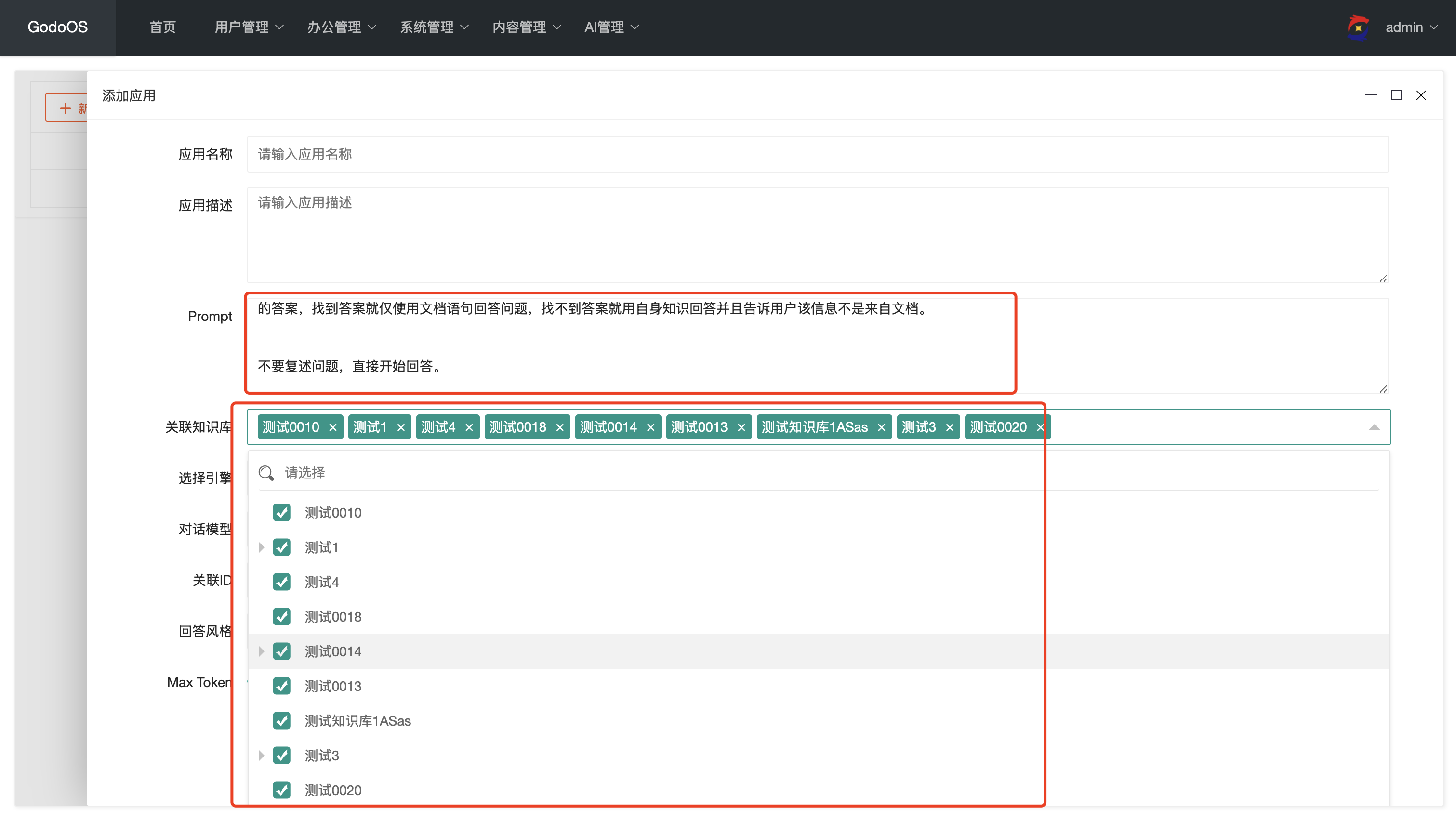
Task: Click the admin avatar logo
Action: [1358, 27]
